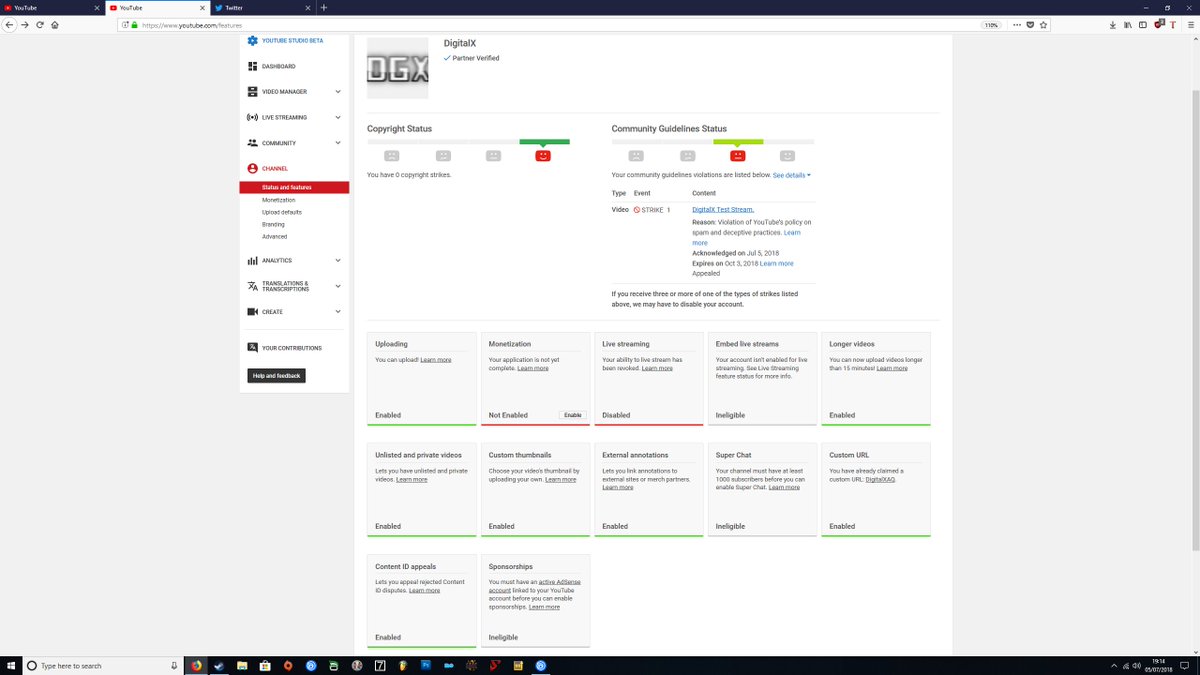Image resolution: width=1200 pixels, height=675 pixels.
Task: Click the red Channel account icon
Action: point(253,169)
